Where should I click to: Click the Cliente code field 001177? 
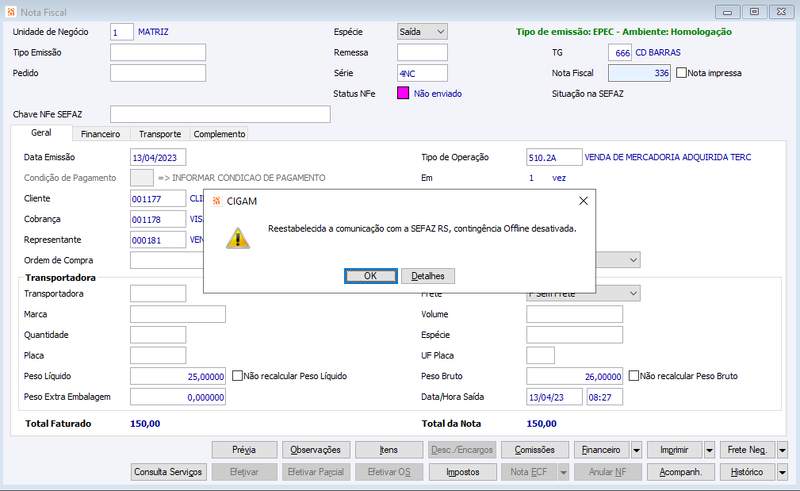click(x=158, y=199)
